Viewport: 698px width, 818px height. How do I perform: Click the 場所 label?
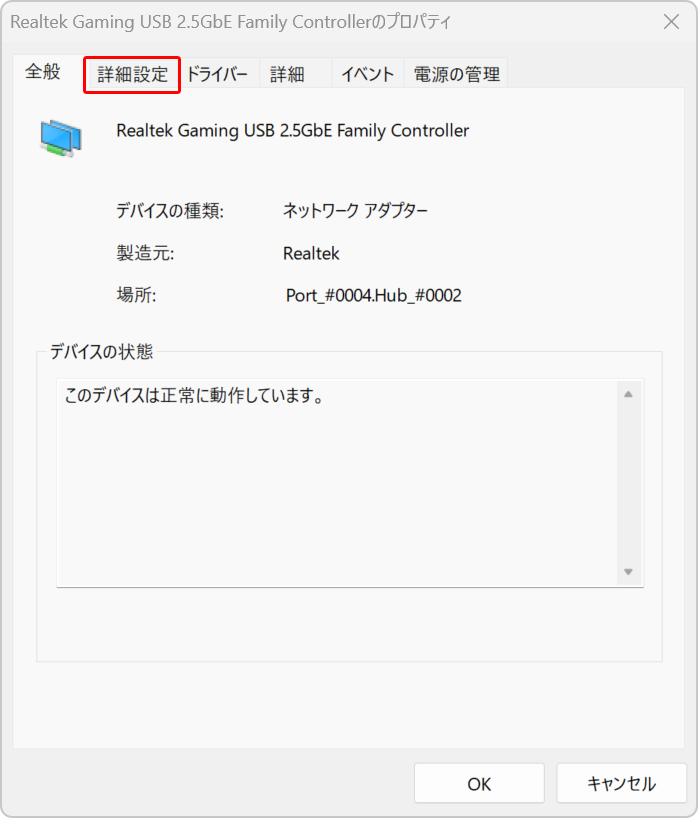point(136,296)
